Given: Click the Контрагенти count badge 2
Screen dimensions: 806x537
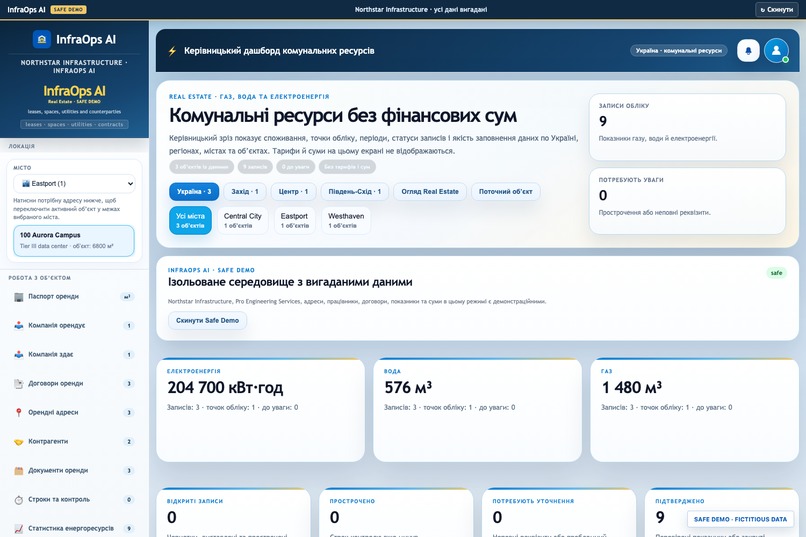Looking at the screenshot, I should point(129,441).
